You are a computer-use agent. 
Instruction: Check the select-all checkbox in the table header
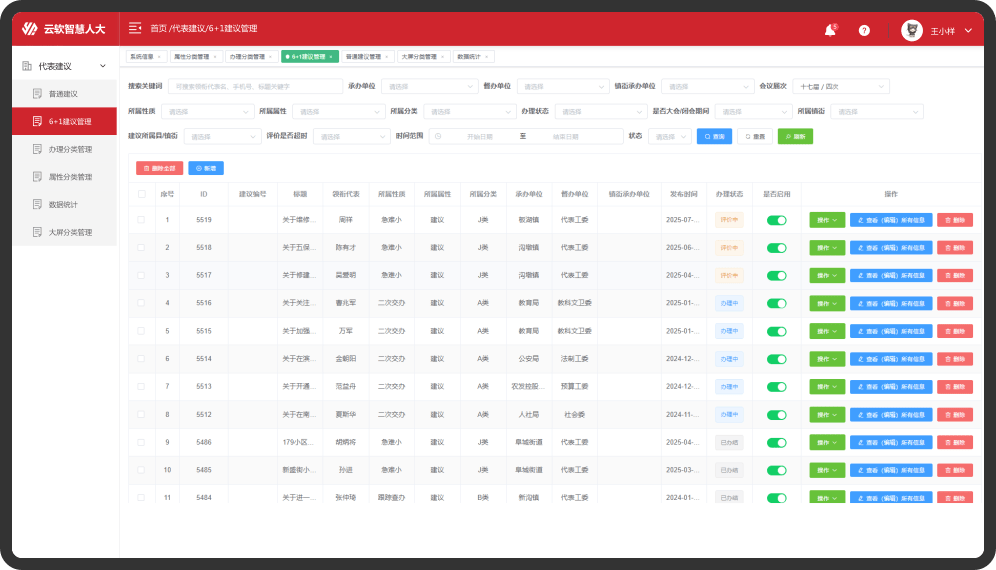tap(142, 194)
